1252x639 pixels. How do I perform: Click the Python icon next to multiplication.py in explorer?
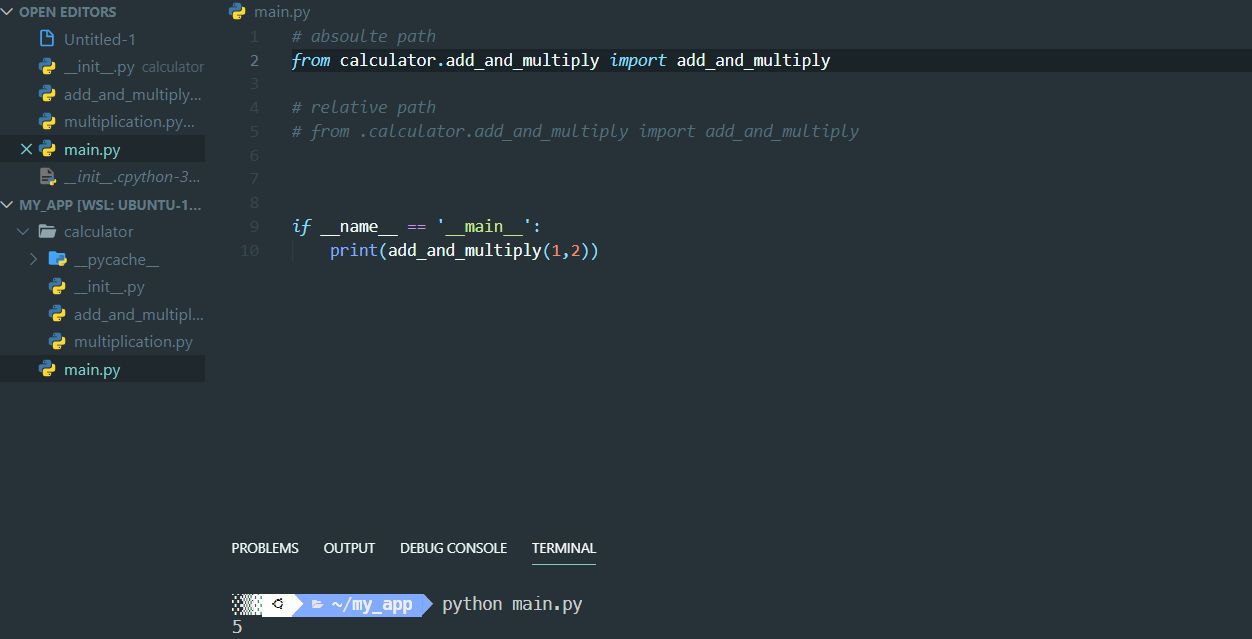click(57, 342)
